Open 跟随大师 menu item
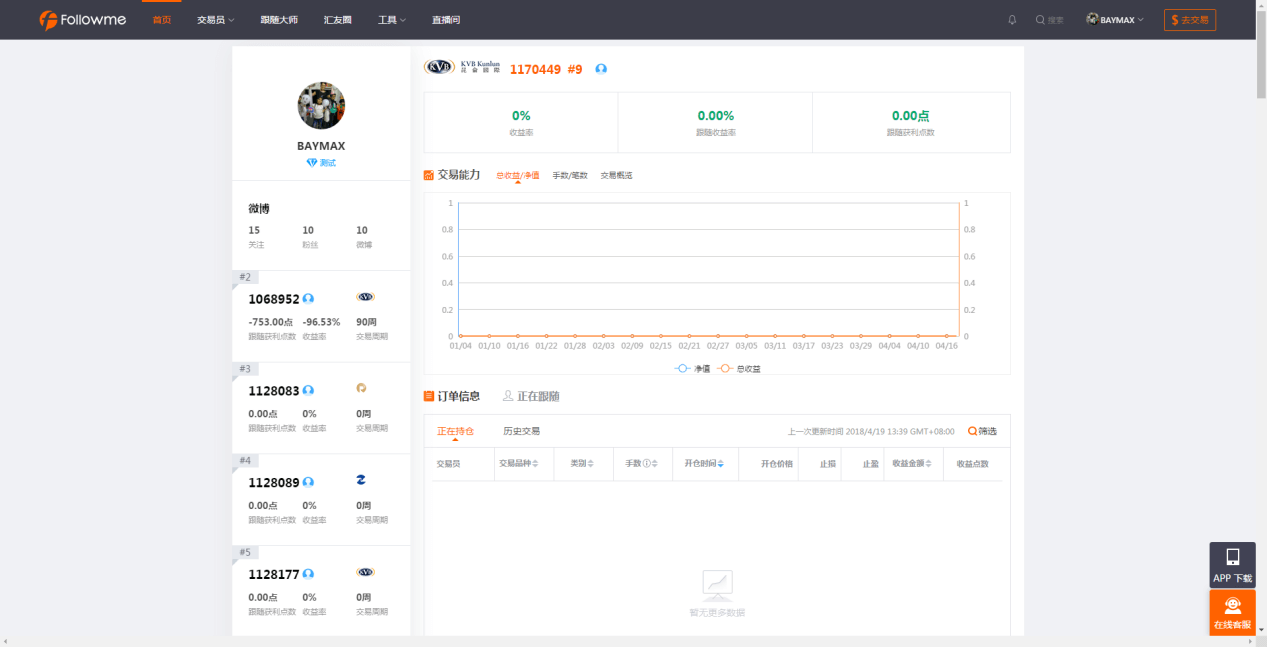This screenshot has height=647, width=1267. point(278,20)
